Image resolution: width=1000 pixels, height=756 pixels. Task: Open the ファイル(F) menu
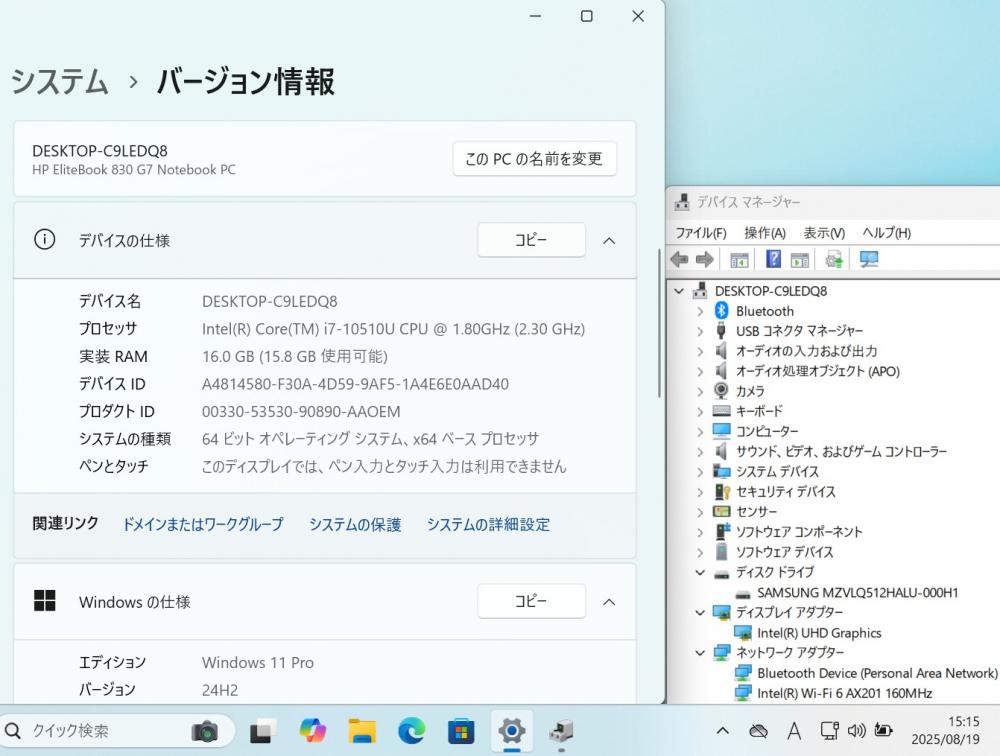701,233
